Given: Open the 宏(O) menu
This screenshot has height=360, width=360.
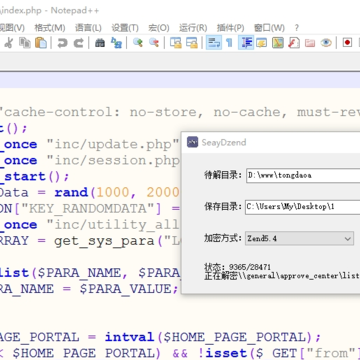Looking at the screenshot, I should pos(159,28).
